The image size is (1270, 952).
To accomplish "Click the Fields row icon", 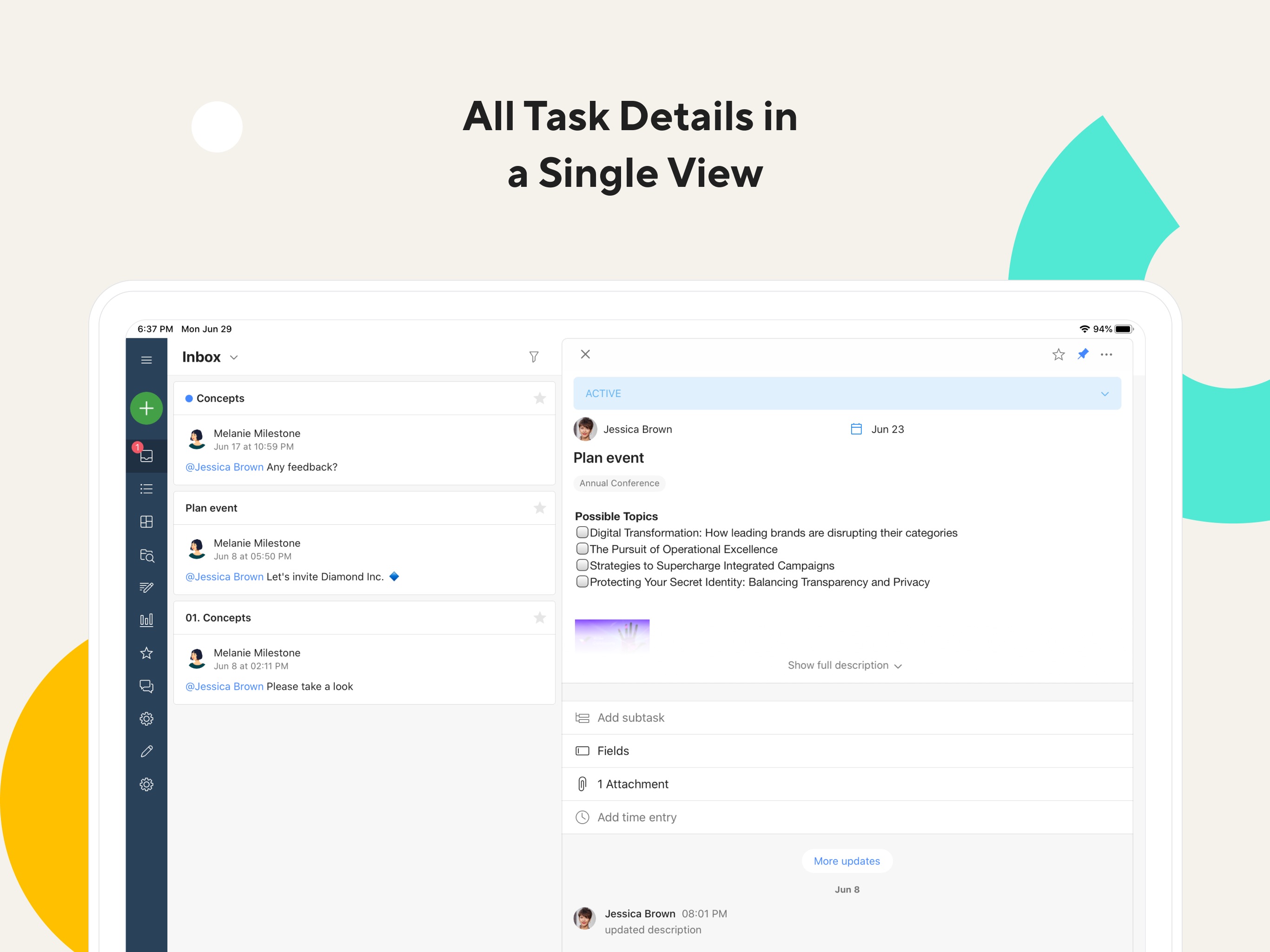I will click(582, 751).
